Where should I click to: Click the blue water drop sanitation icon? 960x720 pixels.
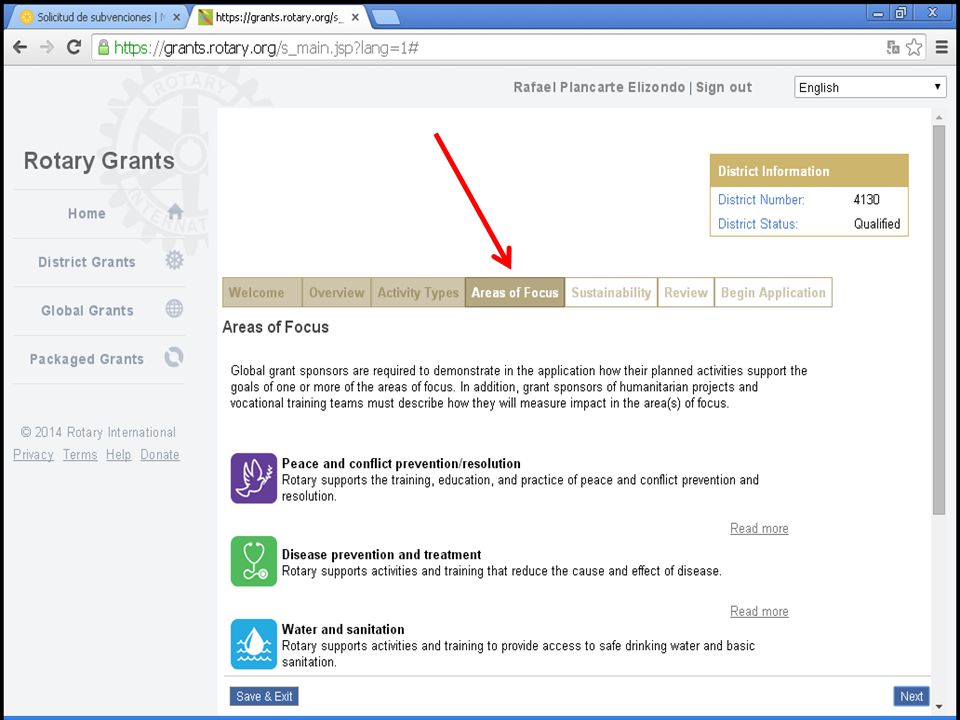tap(253, 644)
